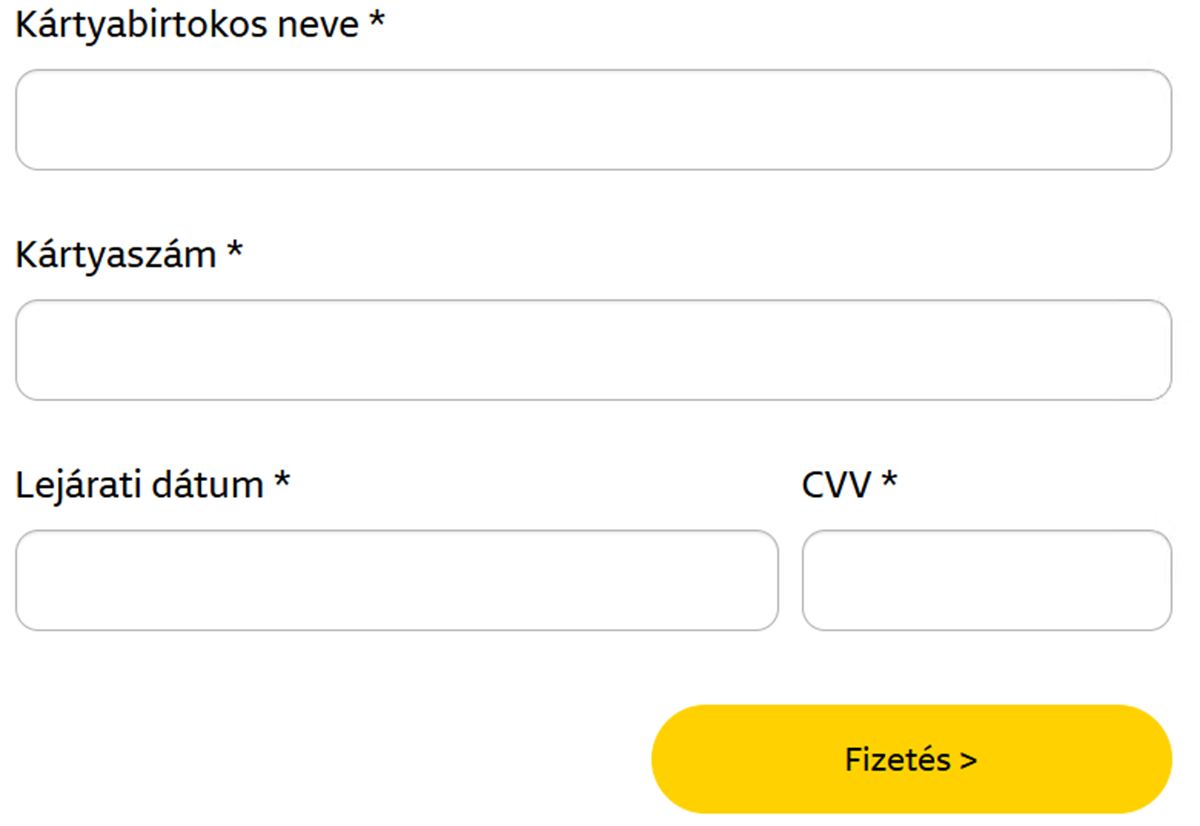
Task: Click the Kártyaszám label text
Action: (116, 255)
